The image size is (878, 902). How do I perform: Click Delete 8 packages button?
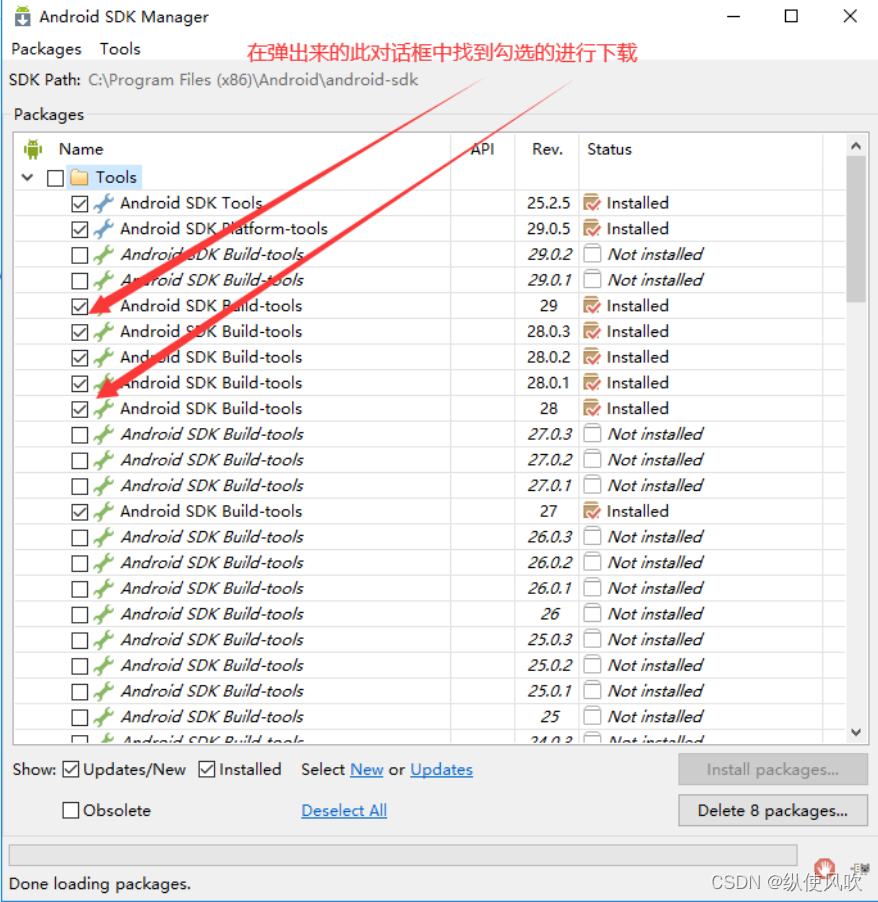(773, 811)
